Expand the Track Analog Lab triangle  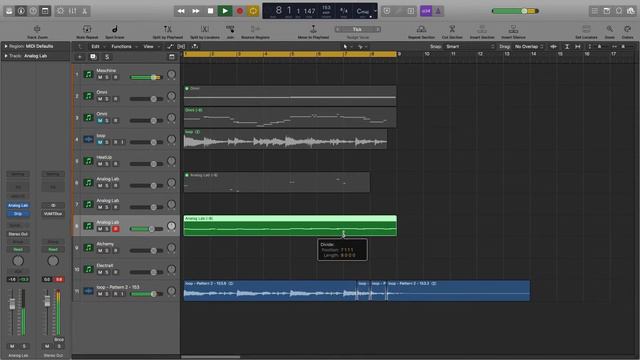pos(6,56)
